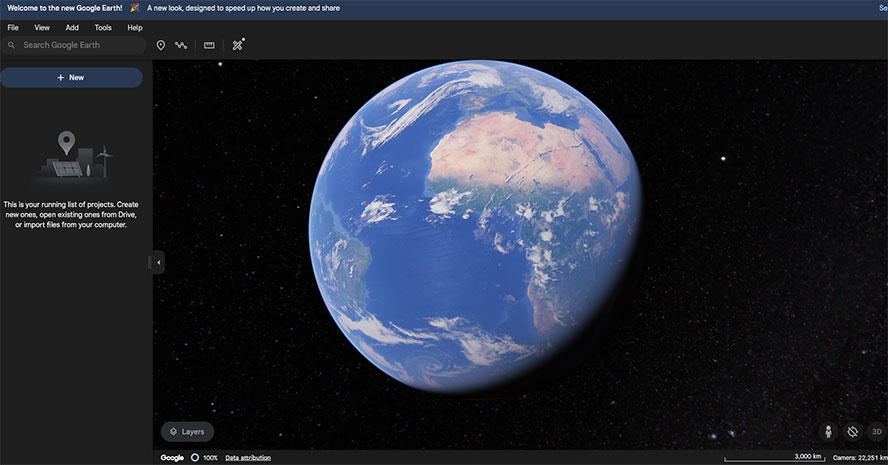
Task: Click the Google logo in status bar
Action: (x=172, y=458)
